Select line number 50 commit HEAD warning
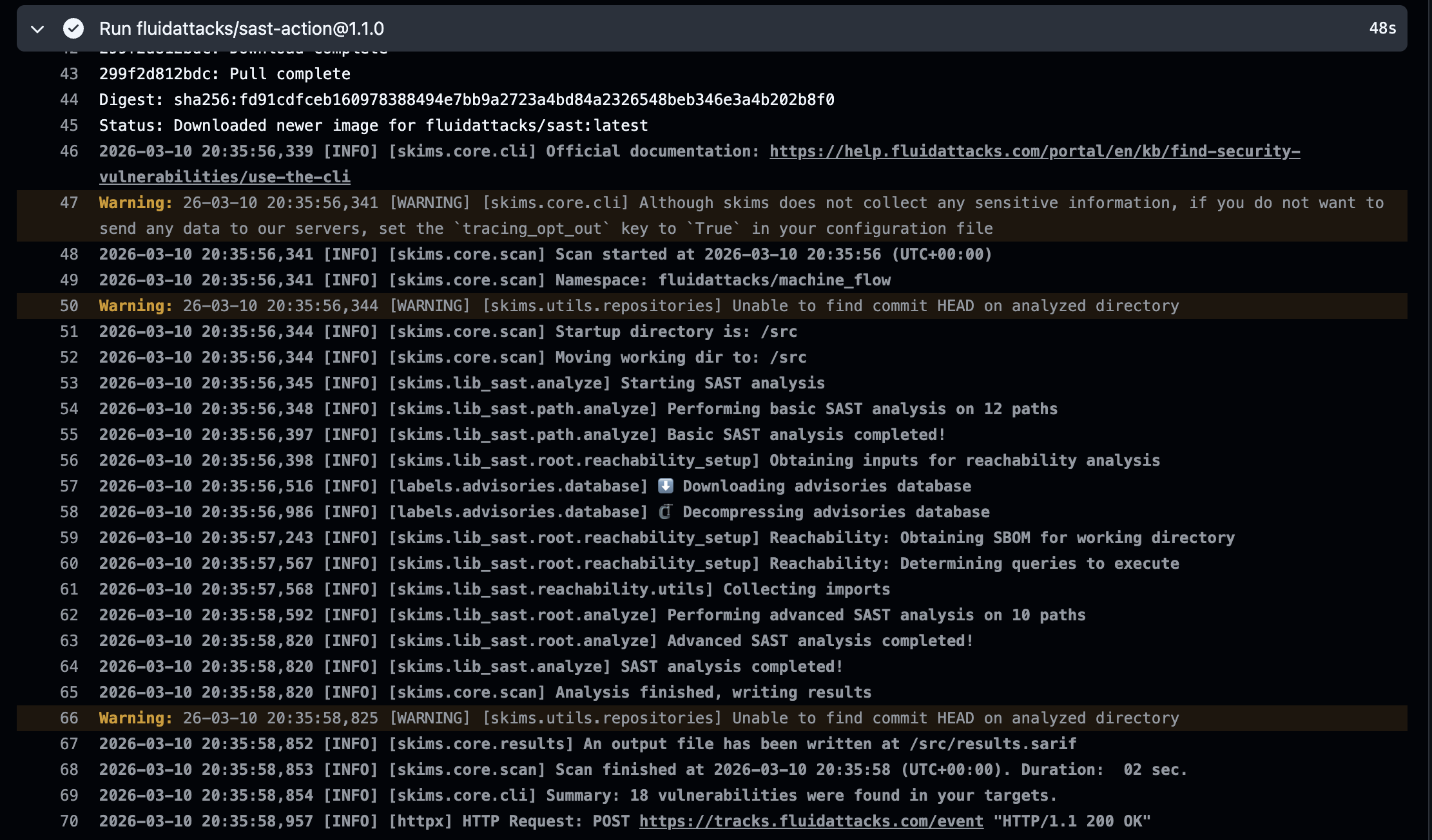This screenshot has height=840, width=1432. click(x=69, y=305)
